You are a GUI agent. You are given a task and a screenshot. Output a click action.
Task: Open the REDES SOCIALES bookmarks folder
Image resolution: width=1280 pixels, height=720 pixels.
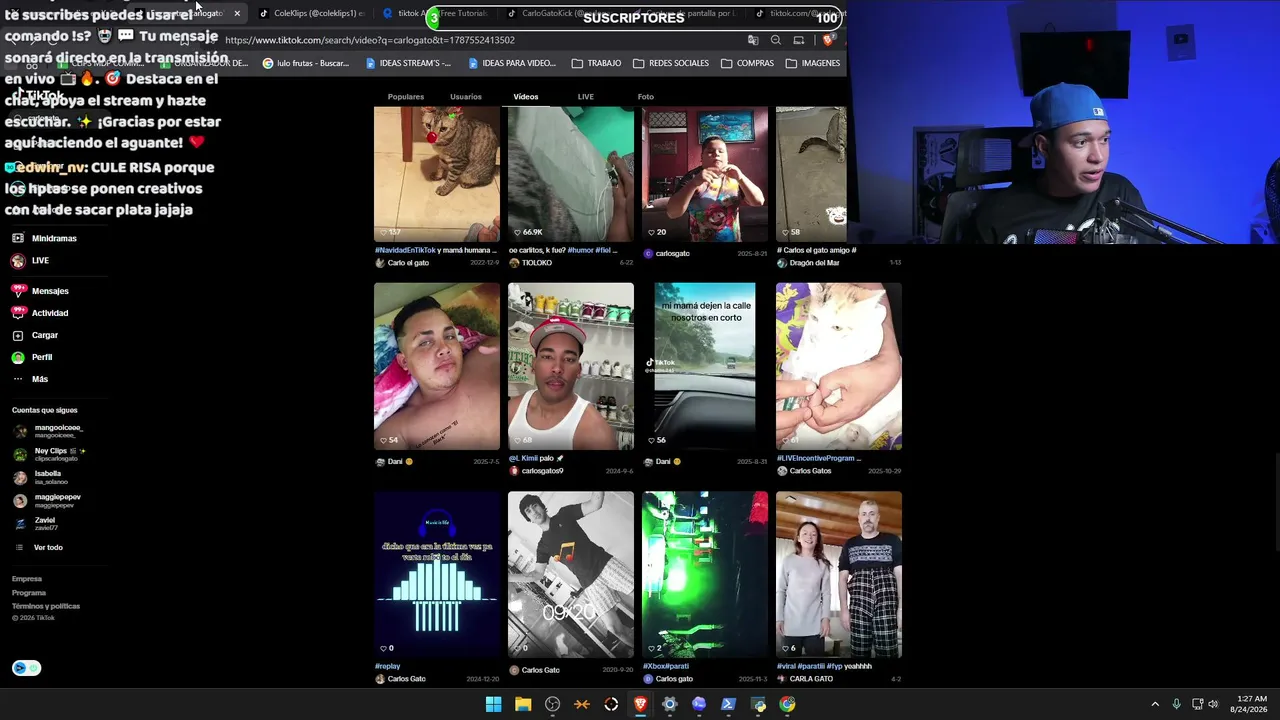click(x=671, y=63)
